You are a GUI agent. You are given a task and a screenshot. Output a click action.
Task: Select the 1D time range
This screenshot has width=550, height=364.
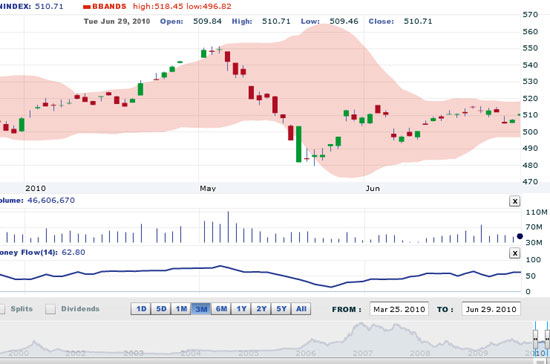[141, 309]
